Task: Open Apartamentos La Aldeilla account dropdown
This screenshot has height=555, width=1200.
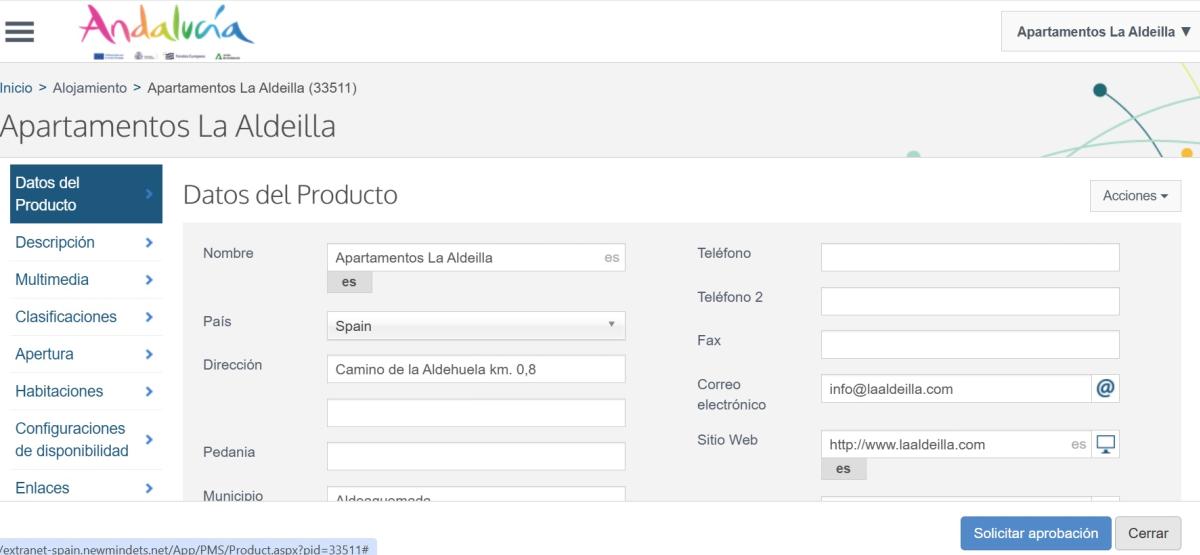Action: click(x=1100, y=32)
